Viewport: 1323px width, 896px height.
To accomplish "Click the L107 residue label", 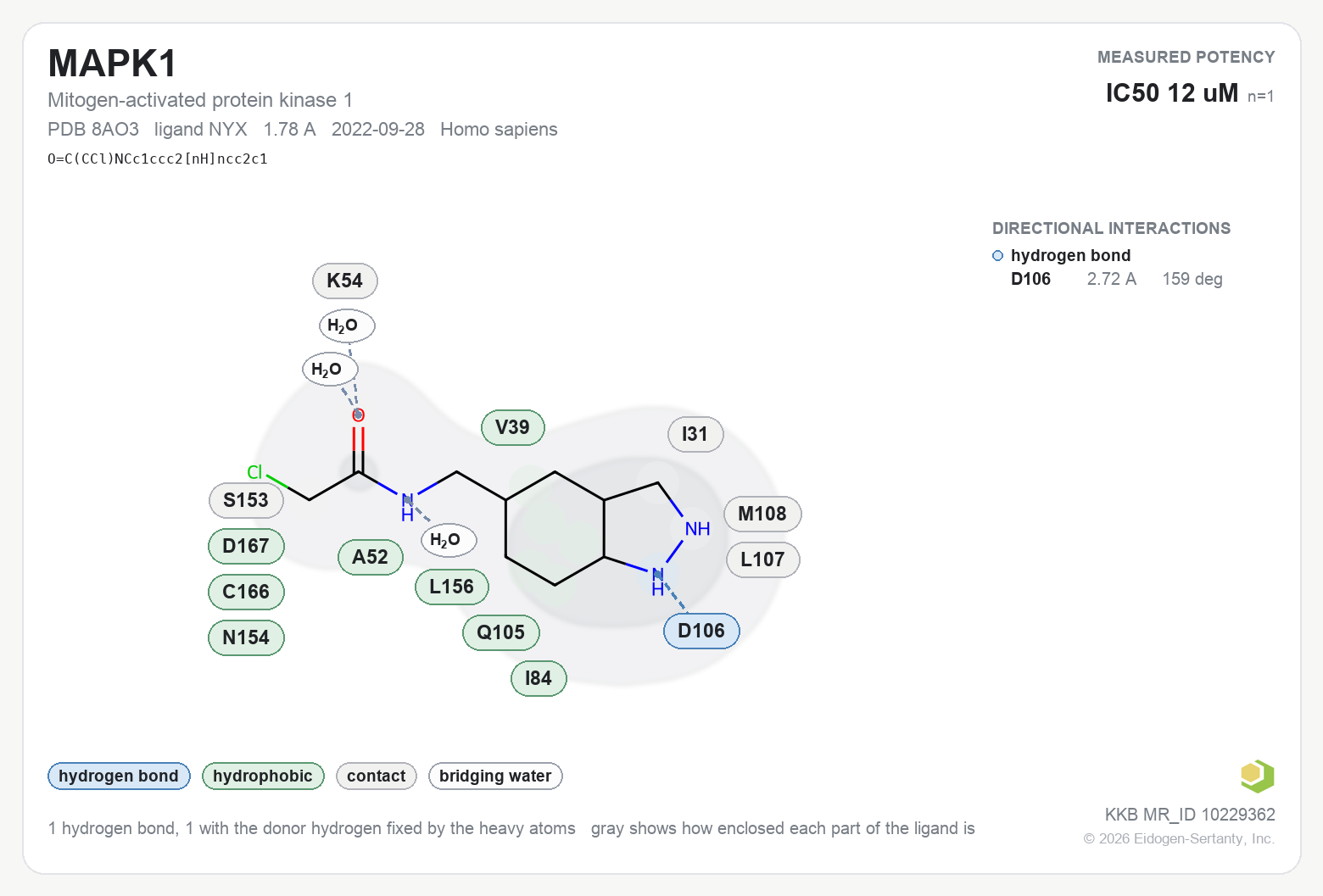I will tap(762, 559).
